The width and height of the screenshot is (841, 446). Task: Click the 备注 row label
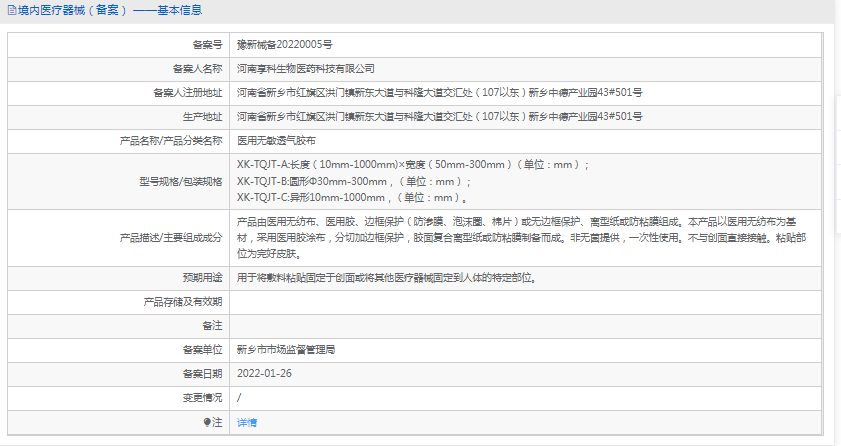click(212, 325)
